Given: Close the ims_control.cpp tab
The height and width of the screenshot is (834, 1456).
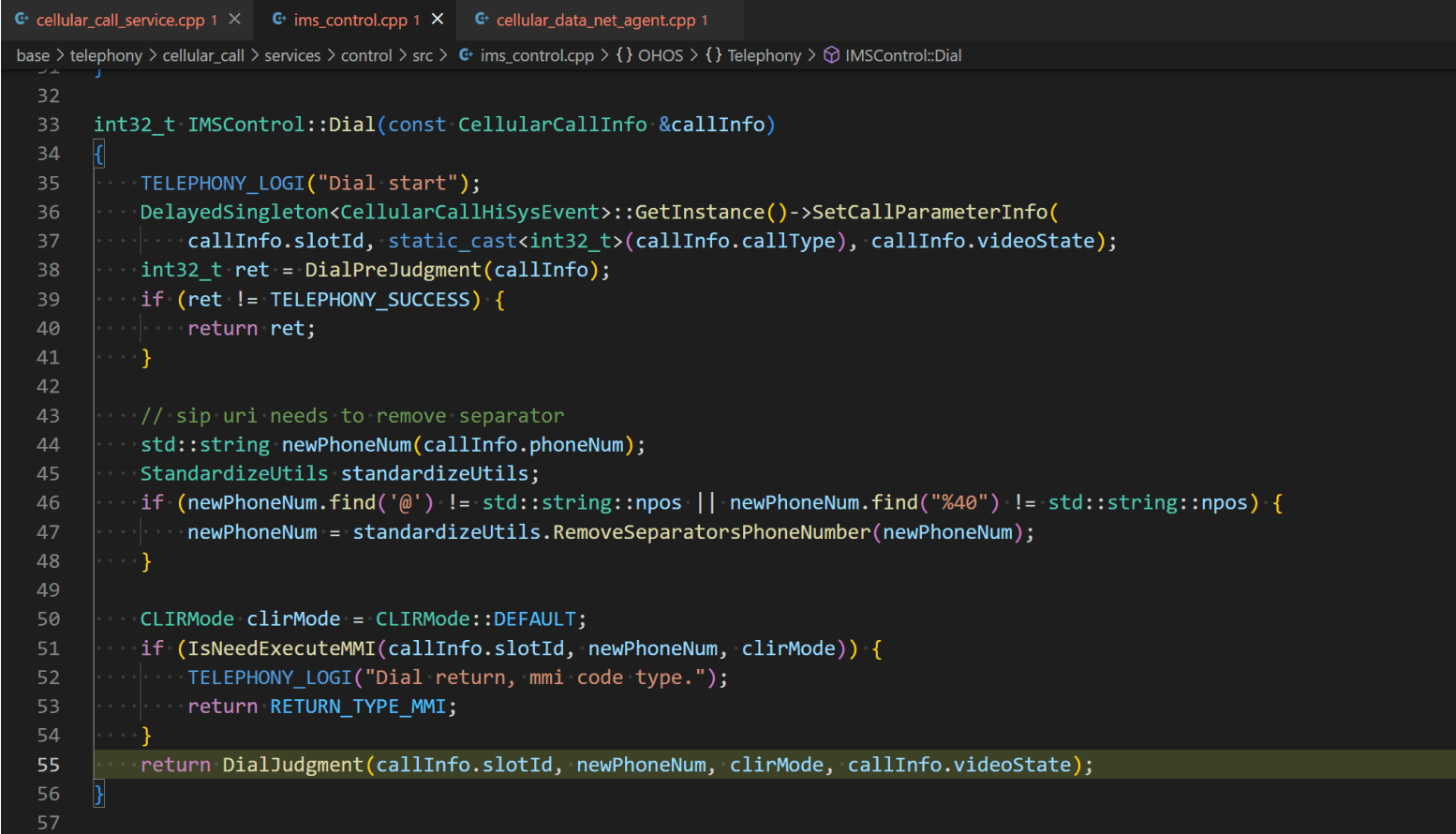Looking at the screenshot, I should tap(438, 19).
